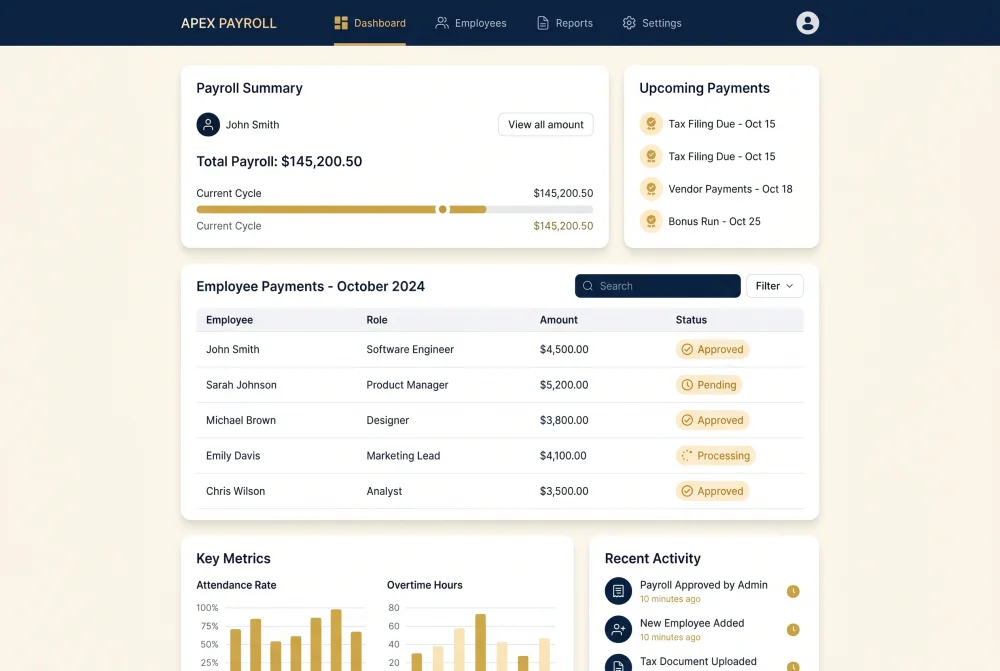Select the John Smith table row name
Viewport: 1000px width, 671px height.
tap(233, 350)
